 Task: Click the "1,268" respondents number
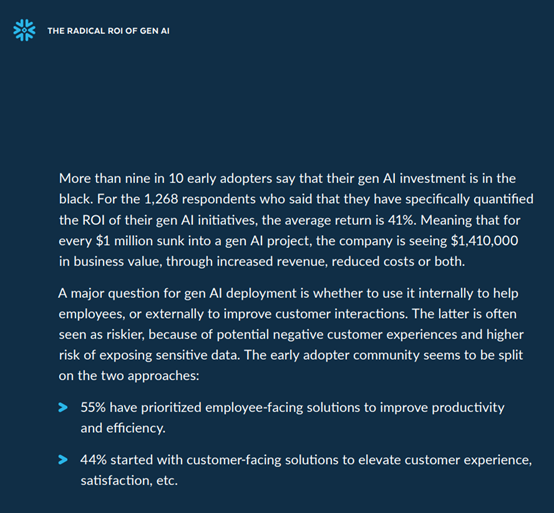[x=161, y=199]
